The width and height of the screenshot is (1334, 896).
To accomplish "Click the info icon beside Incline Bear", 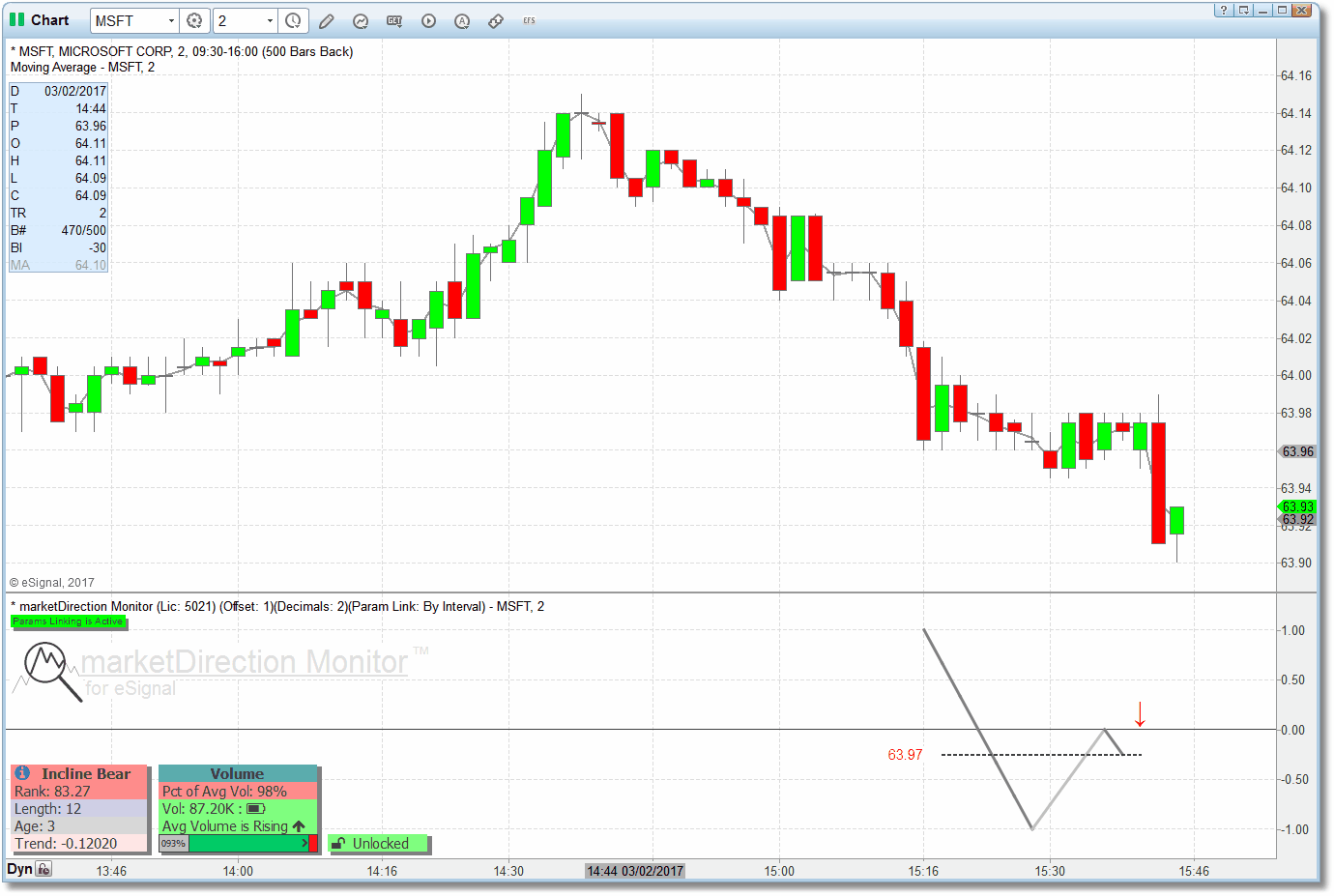I will point(22,773).
